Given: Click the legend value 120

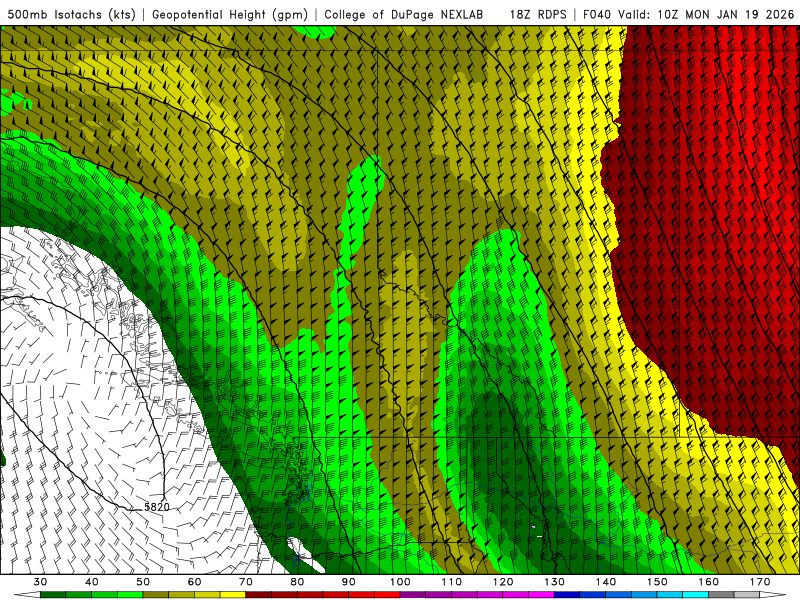Looking at the screenshot, I should [503, 582].
